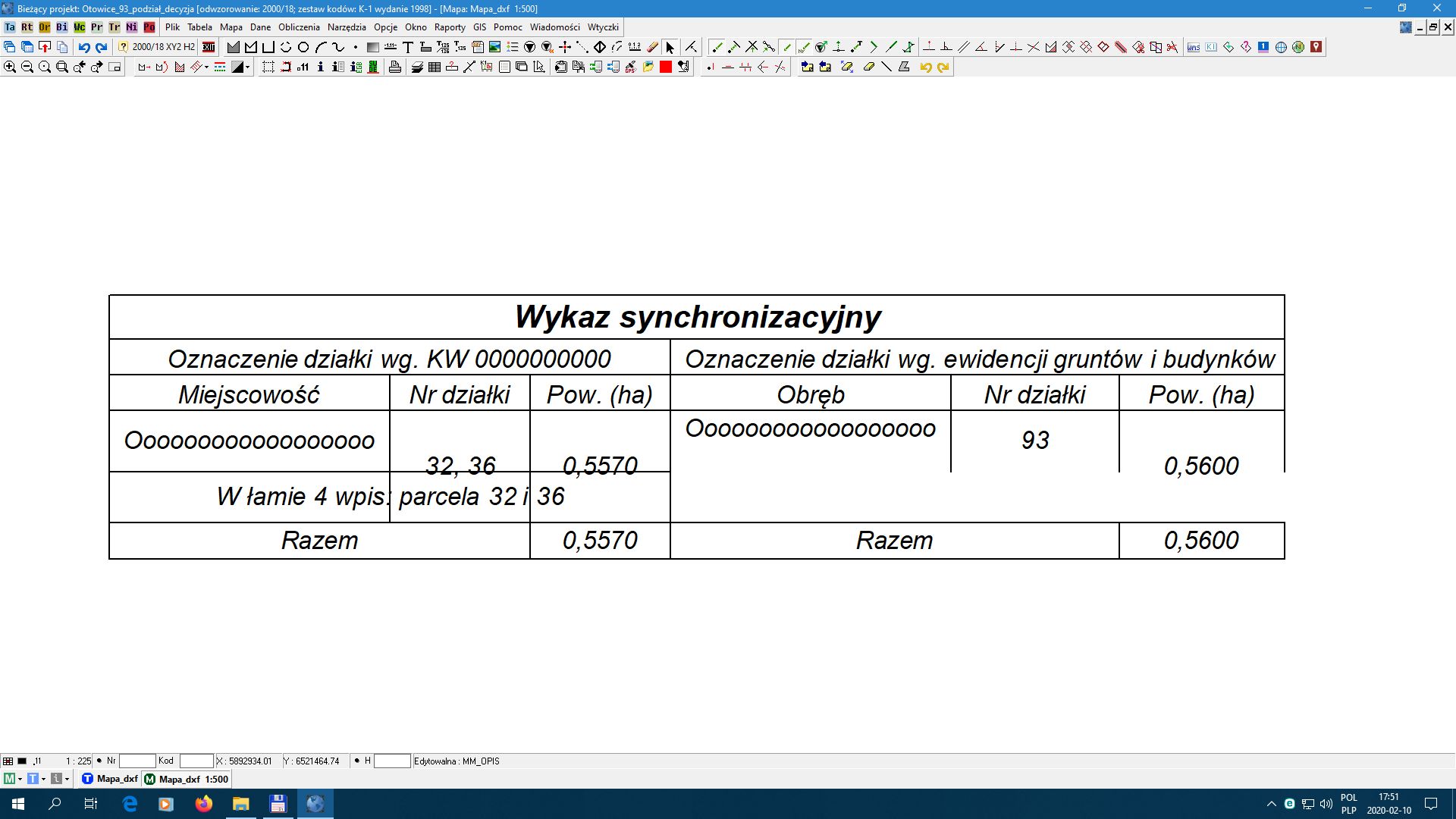Open the Obliczenia menu
Screen dimensions: 1456x819
pos(299,27)
